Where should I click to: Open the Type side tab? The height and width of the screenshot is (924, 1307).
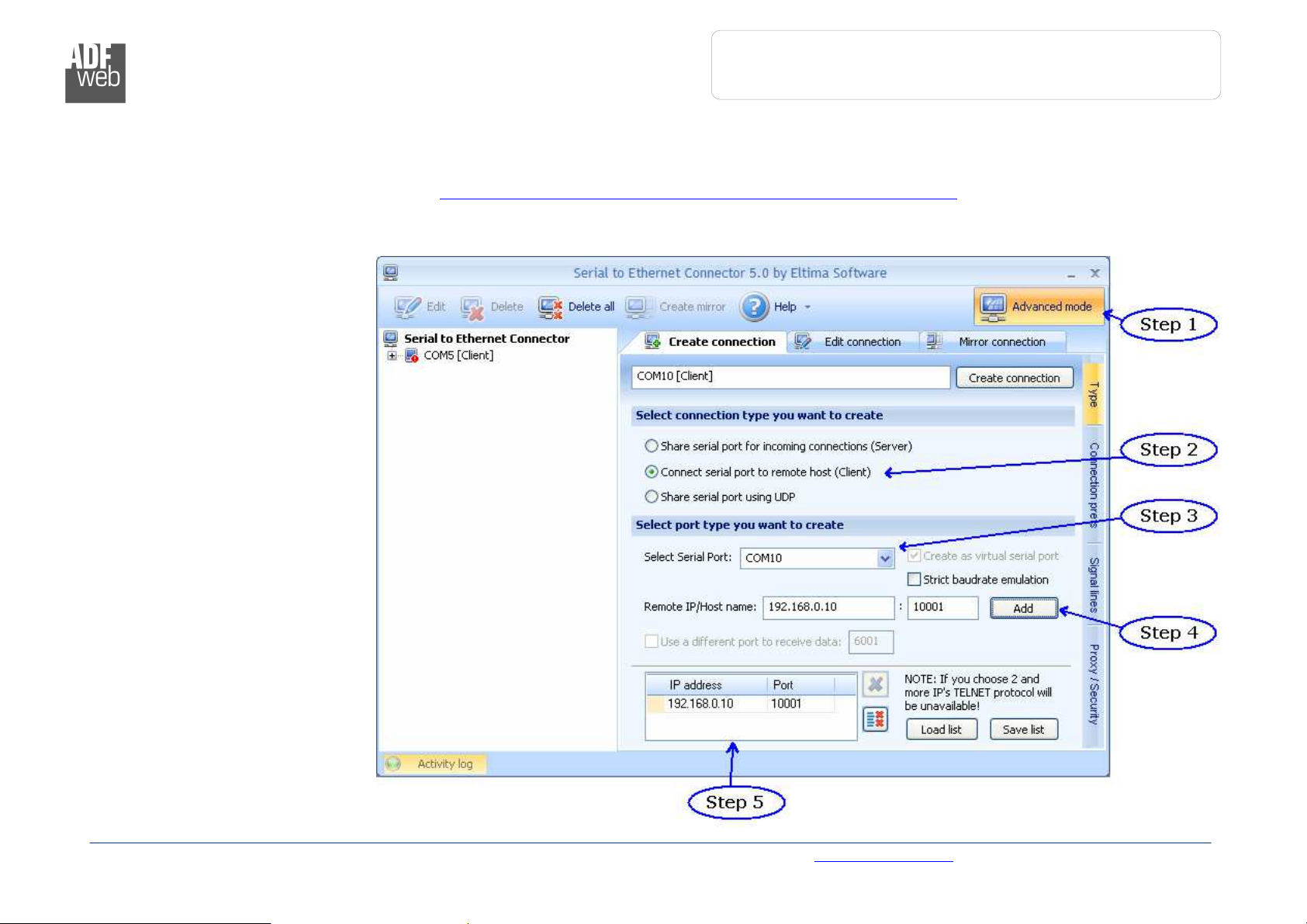(x=1093, y=394)
